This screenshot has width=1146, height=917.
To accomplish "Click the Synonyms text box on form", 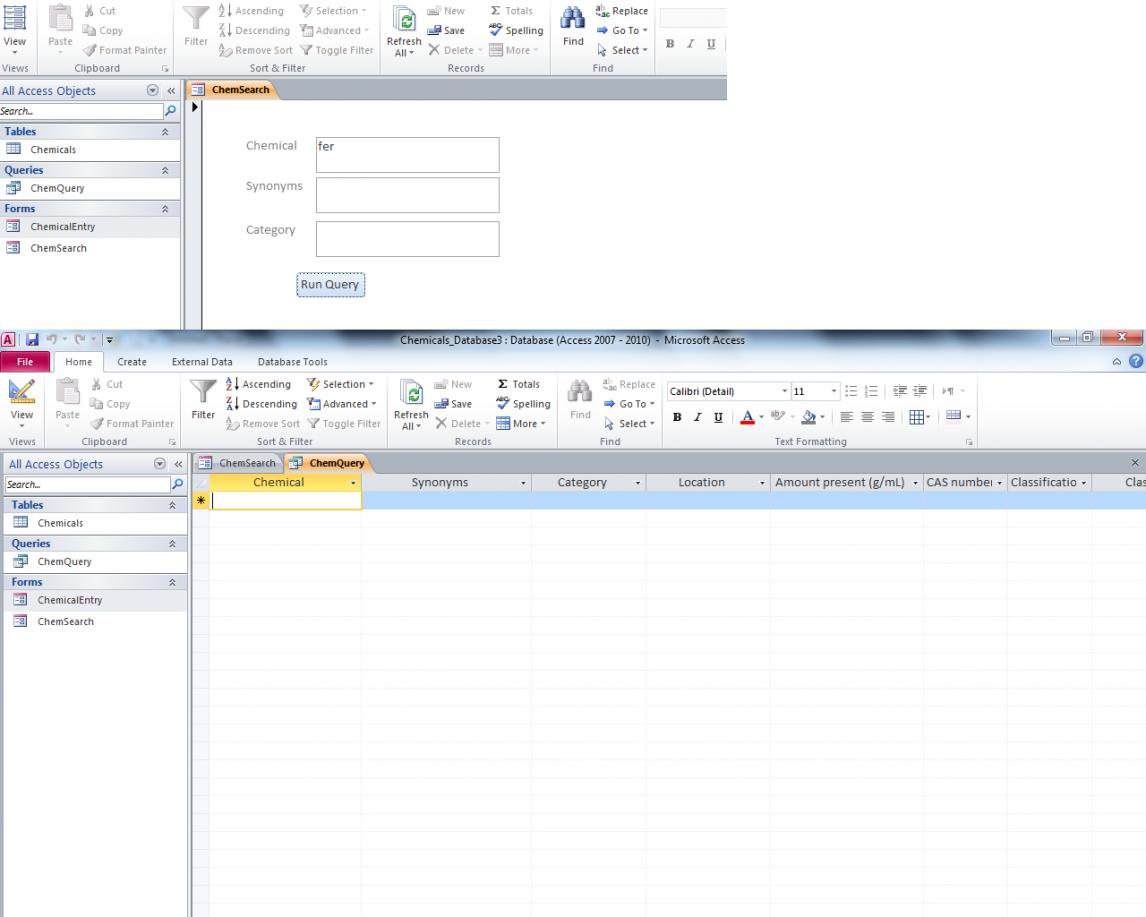I will [x=408, y=195].
